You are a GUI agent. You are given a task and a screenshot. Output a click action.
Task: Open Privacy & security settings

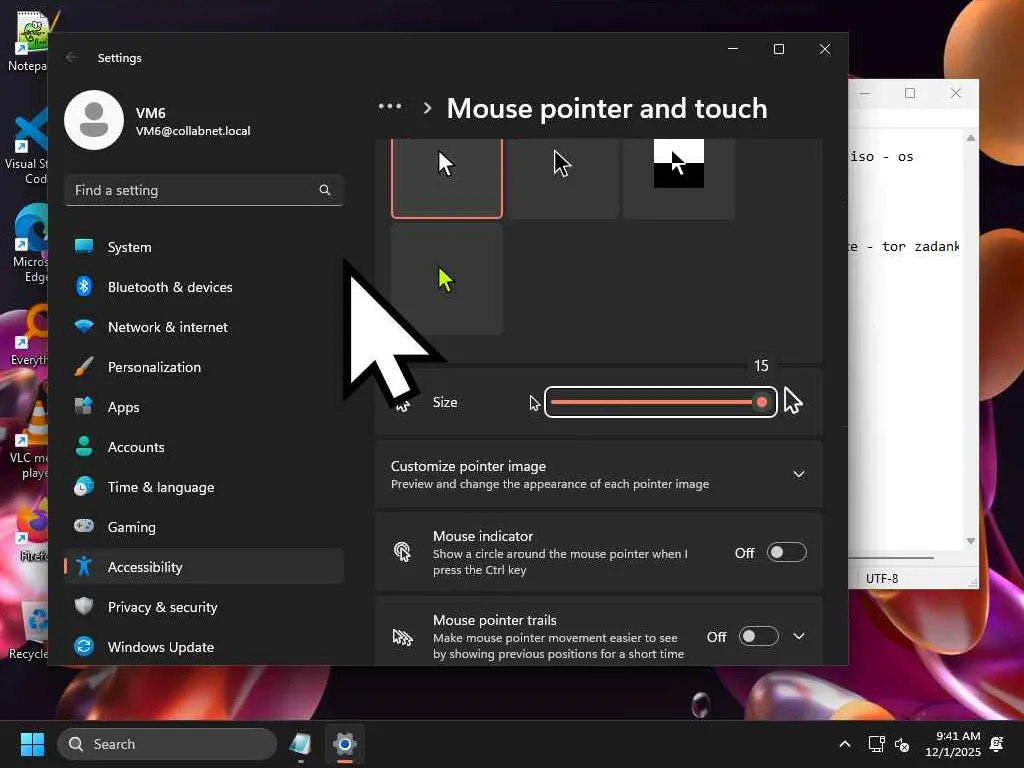(x=204, y=607)
